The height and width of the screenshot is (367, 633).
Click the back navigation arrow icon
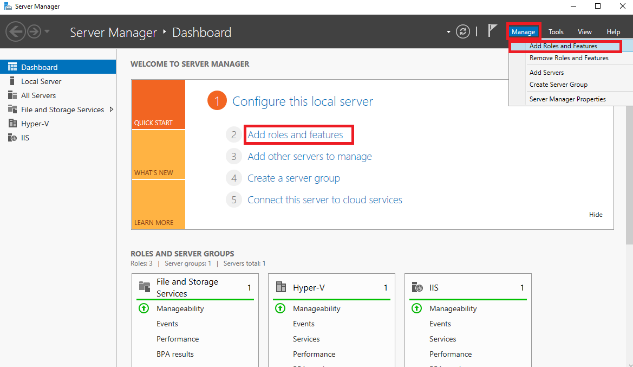(15, 31)
